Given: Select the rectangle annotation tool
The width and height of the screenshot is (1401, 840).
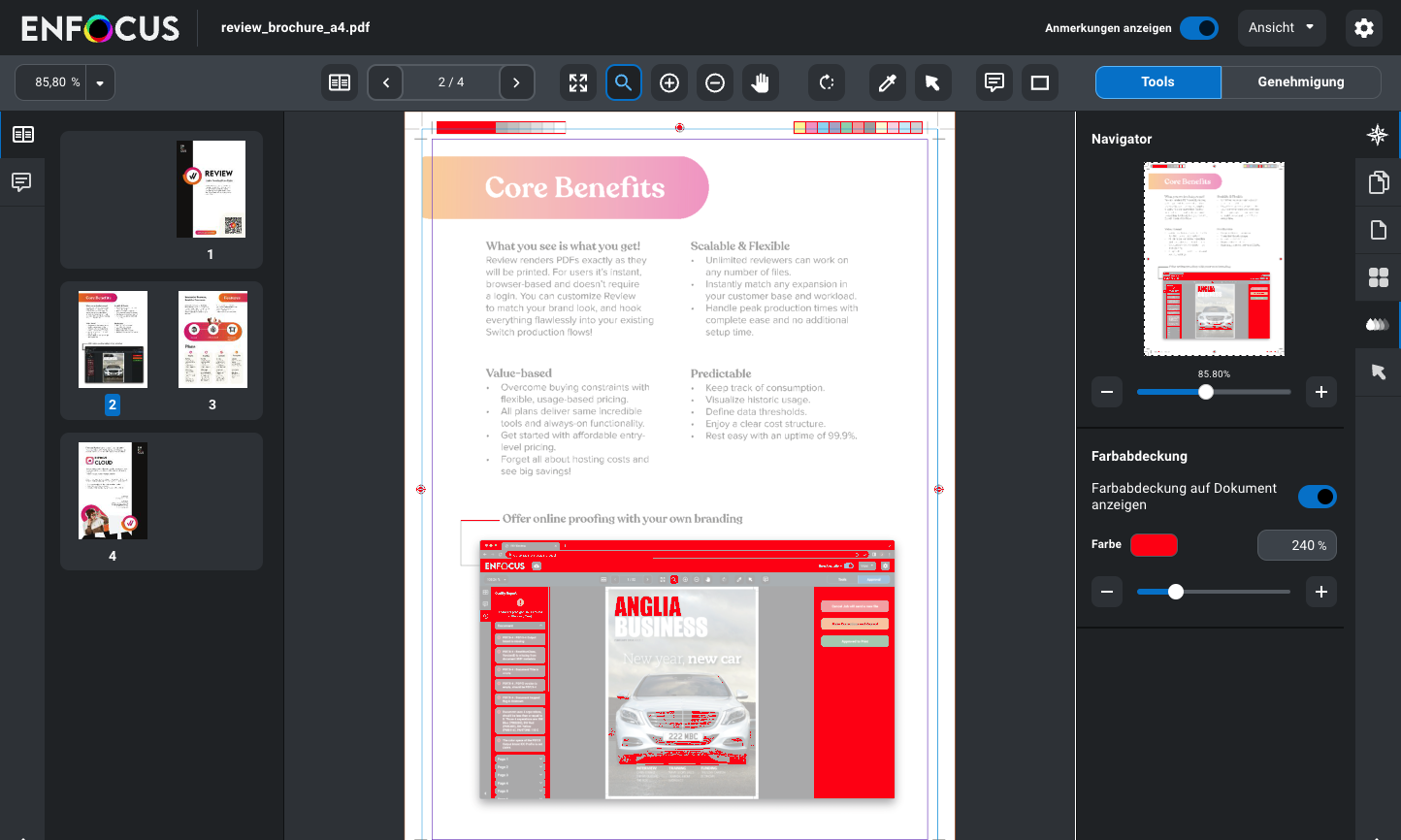Looking at the screenshot, I should [1040, 82].
